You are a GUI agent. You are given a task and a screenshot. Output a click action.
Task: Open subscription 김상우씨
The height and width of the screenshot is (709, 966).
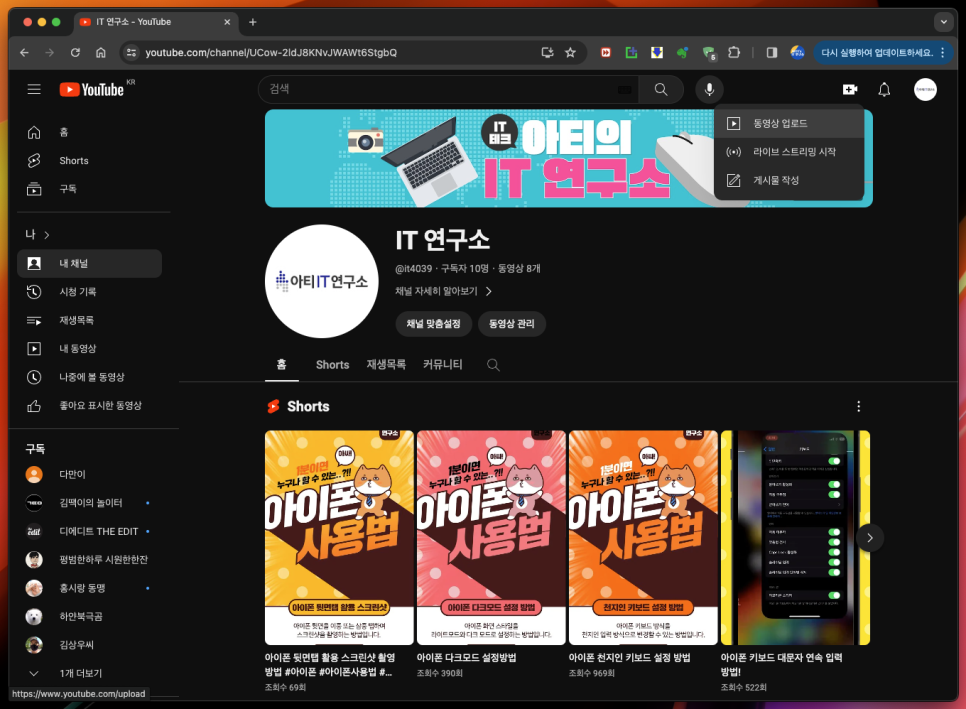point(90,645)
